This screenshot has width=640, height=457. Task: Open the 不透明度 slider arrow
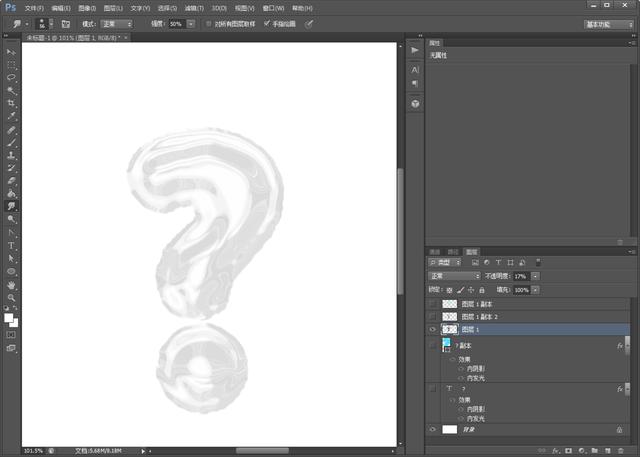535,276
